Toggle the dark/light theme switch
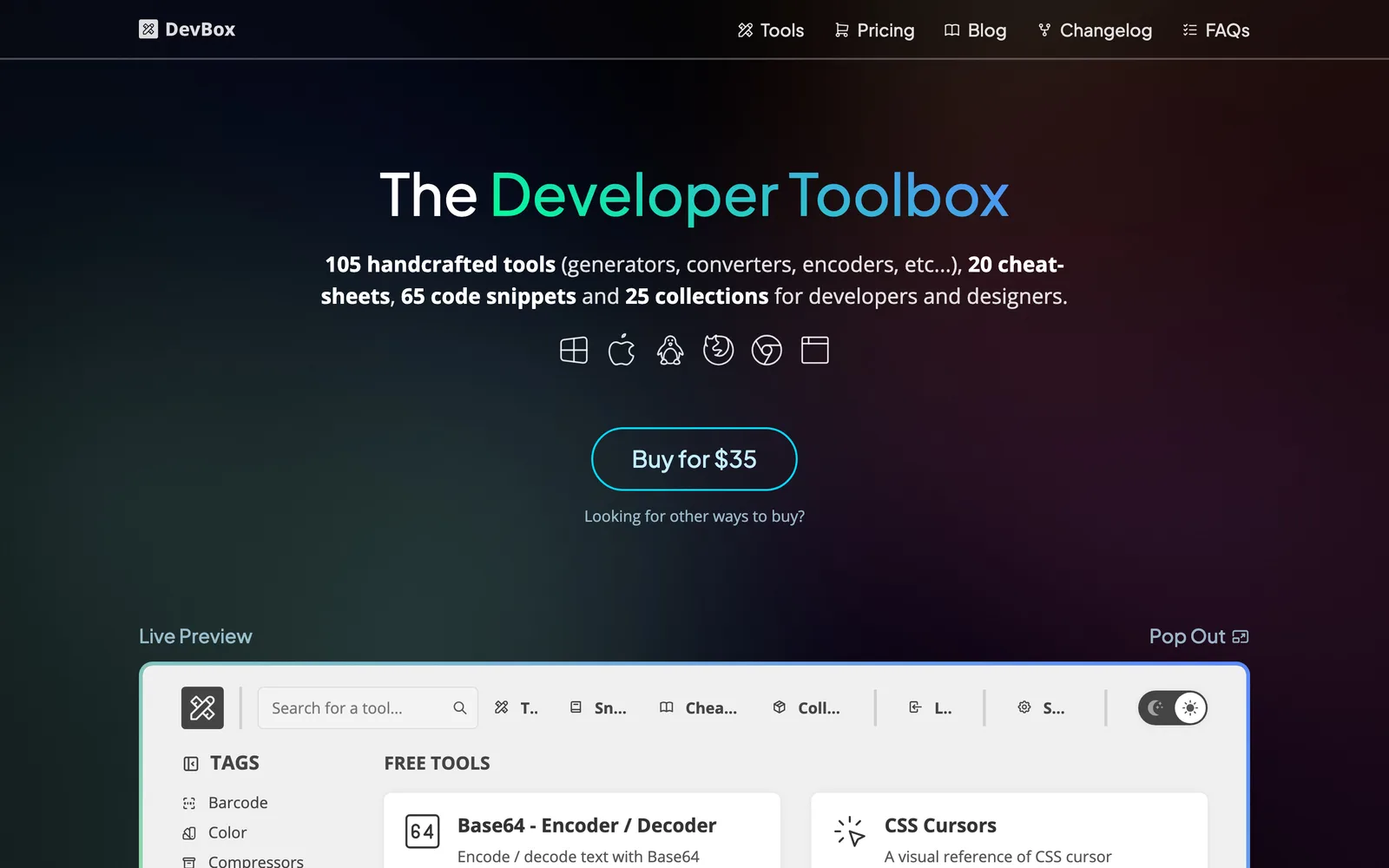Image resolution: width=1389 pixels, height=868 pixels. coord(1173,708)
